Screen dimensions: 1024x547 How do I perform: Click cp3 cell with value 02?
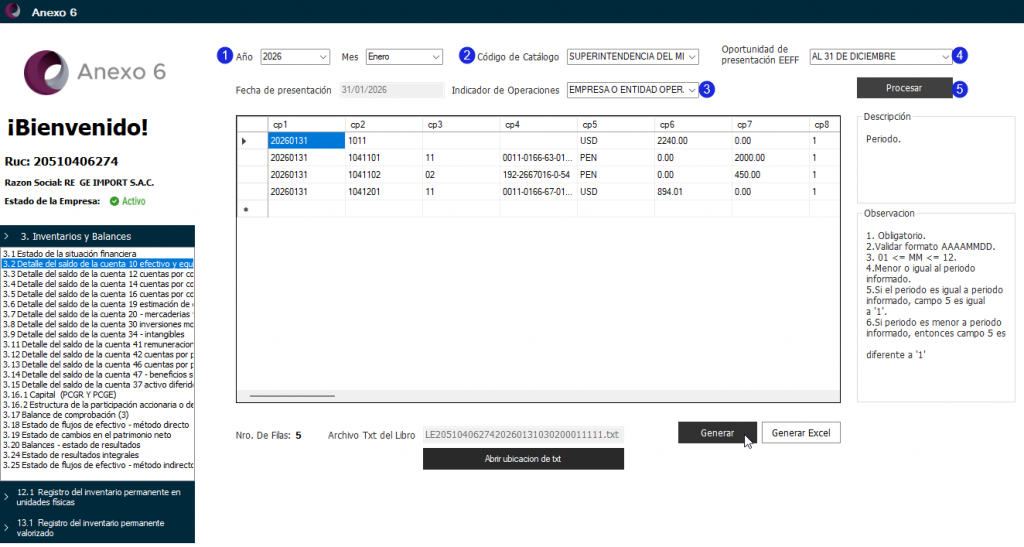[461, 175]
